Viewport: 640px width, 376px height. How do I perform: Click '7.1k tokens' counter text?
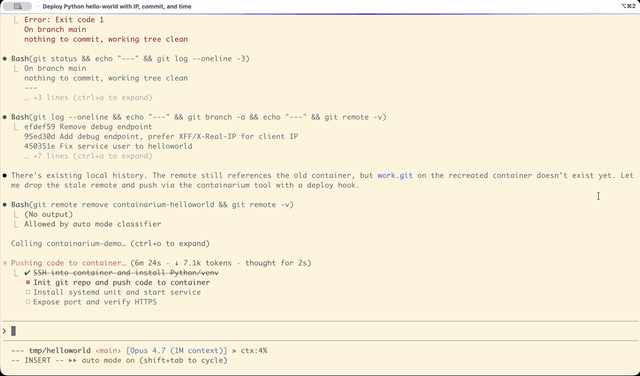(207, 263)
